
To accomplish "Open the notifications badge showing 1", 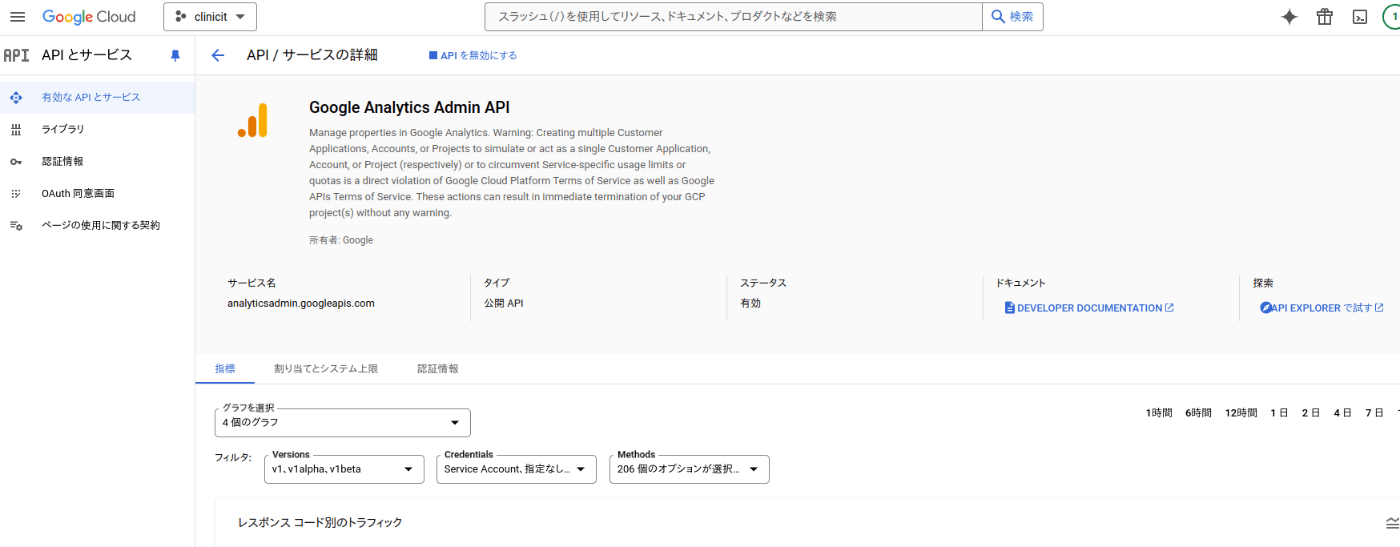I will tap(1393, 17).
